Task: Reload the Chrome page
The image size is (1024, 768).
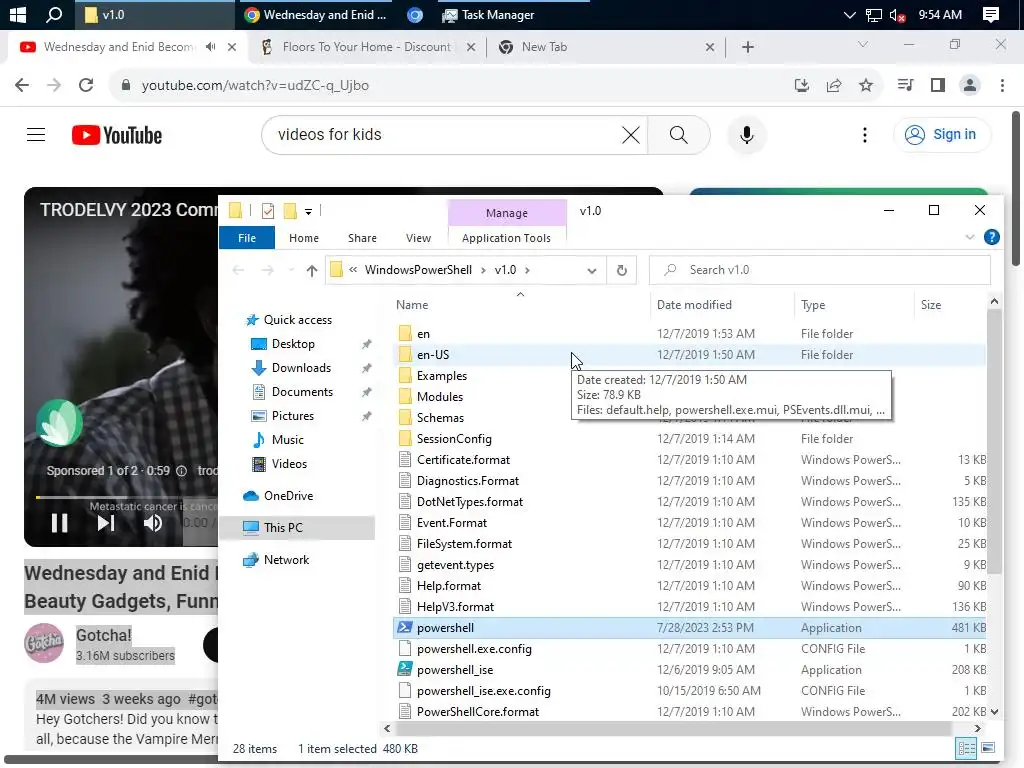Action: click(86, 86)
